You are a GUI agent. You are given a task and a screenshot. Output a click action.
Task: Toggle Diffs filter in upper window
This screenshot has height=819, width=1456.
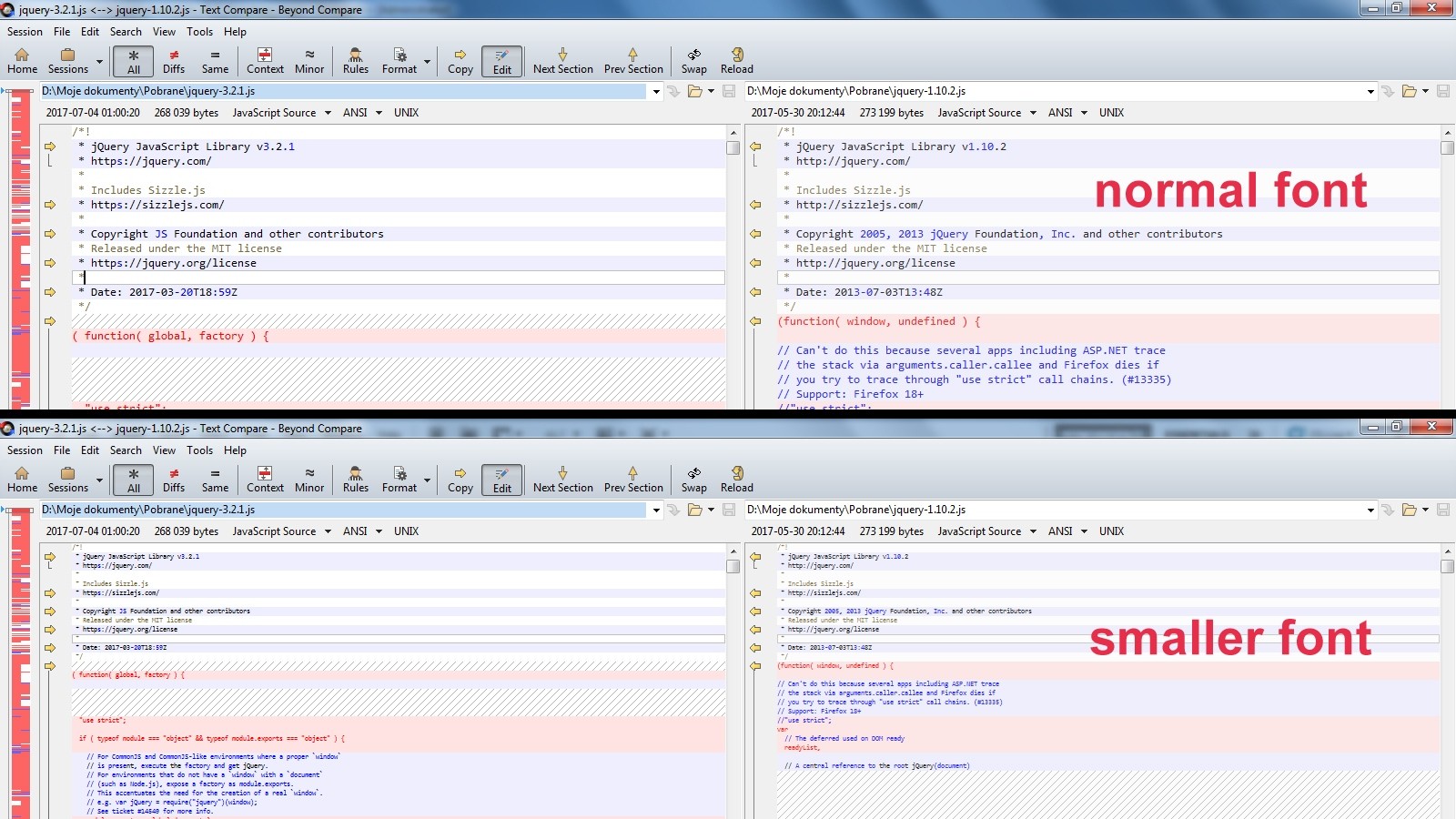point(174,61)
